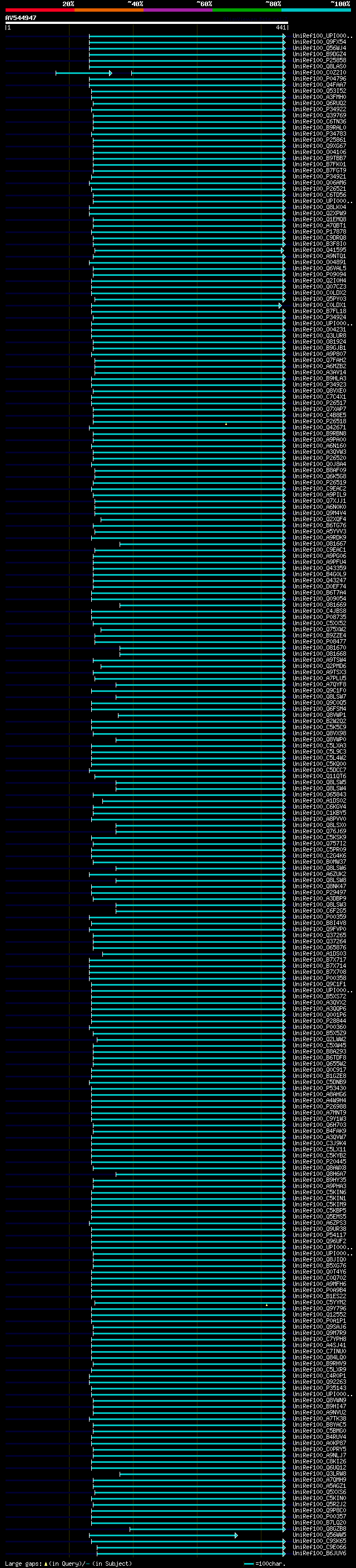Select hit UniRef100_P00357
This screenshot has height=1568, width=356.
319,1516
